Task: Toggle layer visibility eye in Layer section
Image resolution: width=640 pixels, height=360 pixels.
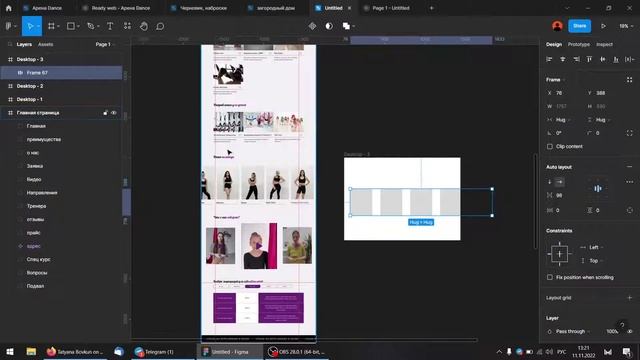Action: pyautogui.click(x=630, y=331)
